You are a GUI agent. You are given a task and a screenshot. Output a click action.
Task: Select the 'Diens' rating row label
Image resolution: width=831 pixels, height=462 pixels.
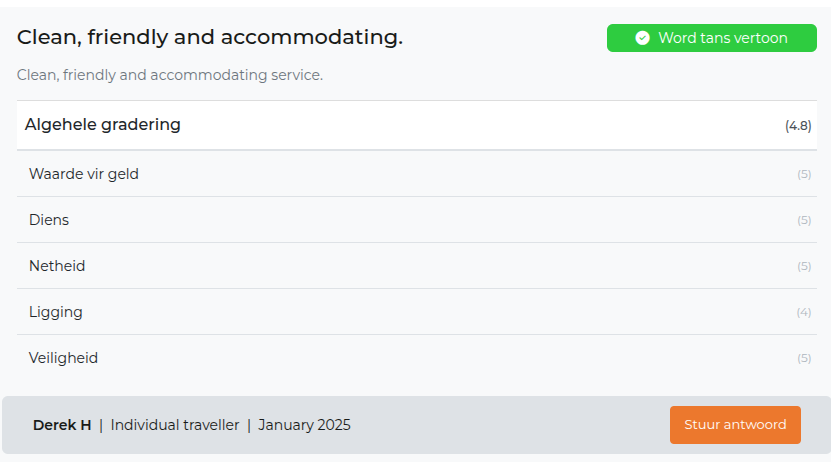[49, 220]
